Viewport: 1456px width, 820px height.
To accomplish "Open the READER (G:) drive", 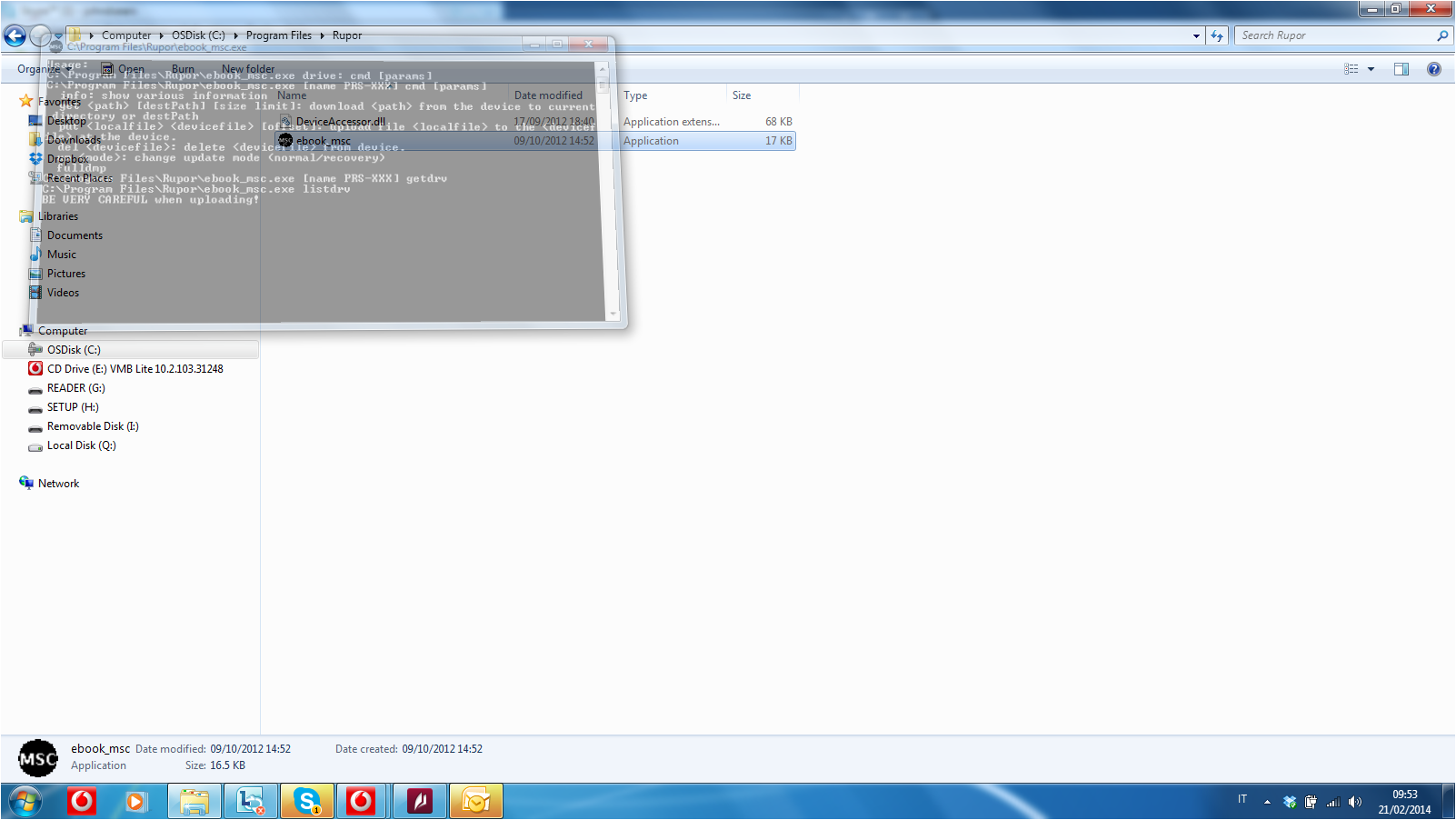I will pyautogui.click(x=76, y=388).
